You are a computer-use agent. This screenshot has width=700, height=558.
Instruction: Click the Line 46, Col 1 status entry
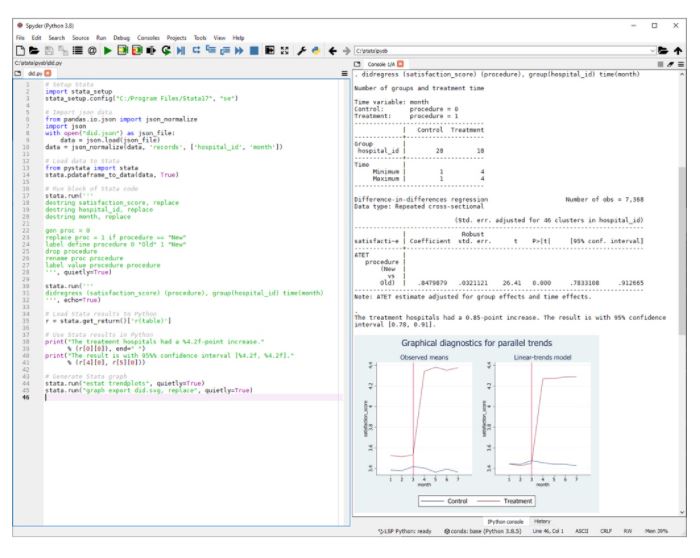click(548, 531)
